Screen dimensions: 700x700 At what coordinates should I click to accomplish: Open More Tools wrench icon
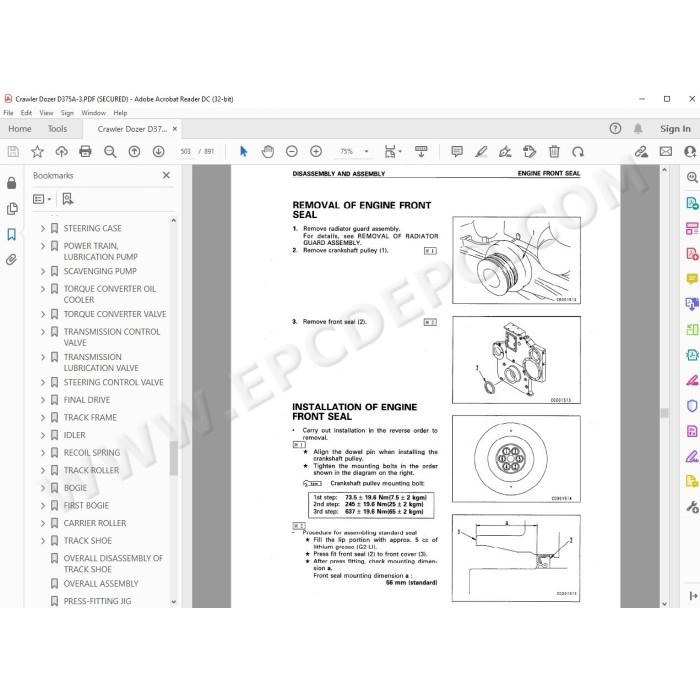point(692,507)
